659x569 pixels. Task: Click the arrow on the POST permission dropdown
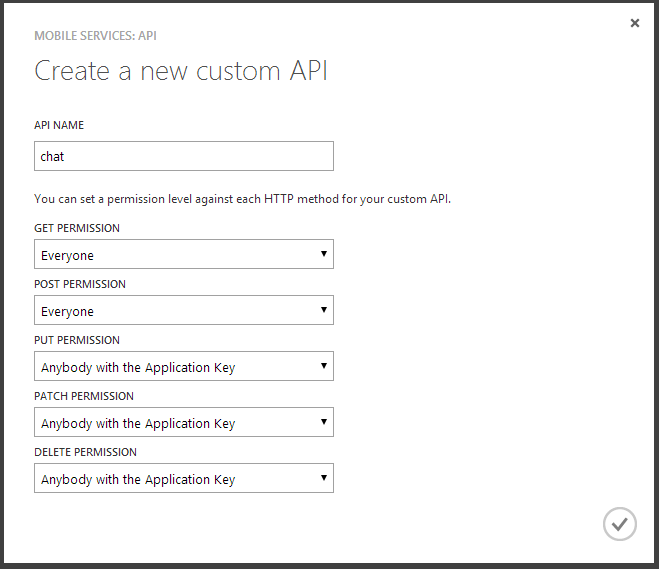click(323, 310)
